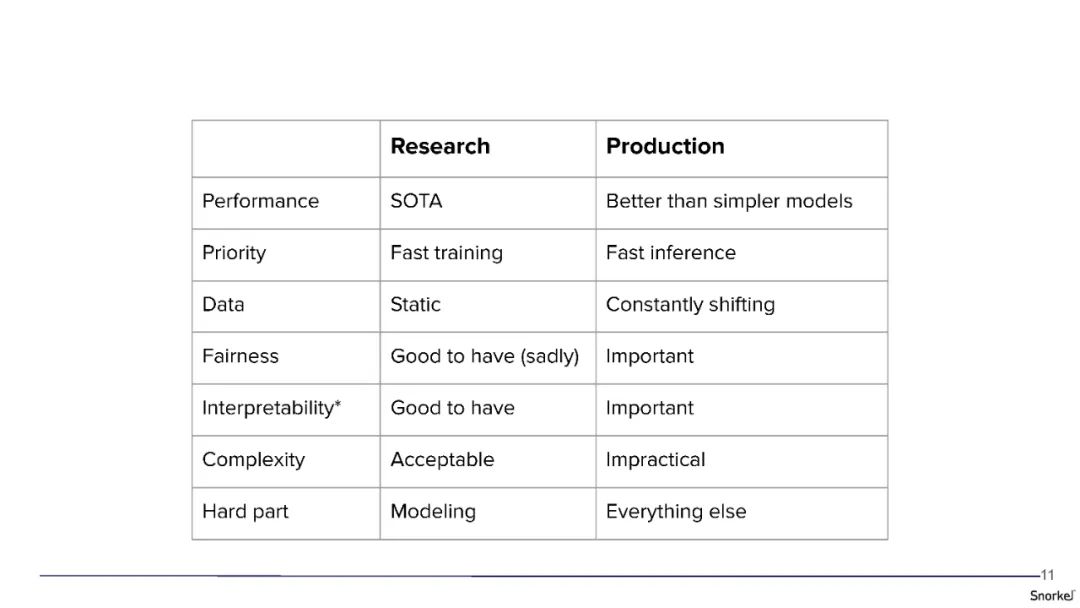This screenshot has height=608, width=1080.
Task: Select the "Good to have (sadly)" cell
Action: click(484, 356)
